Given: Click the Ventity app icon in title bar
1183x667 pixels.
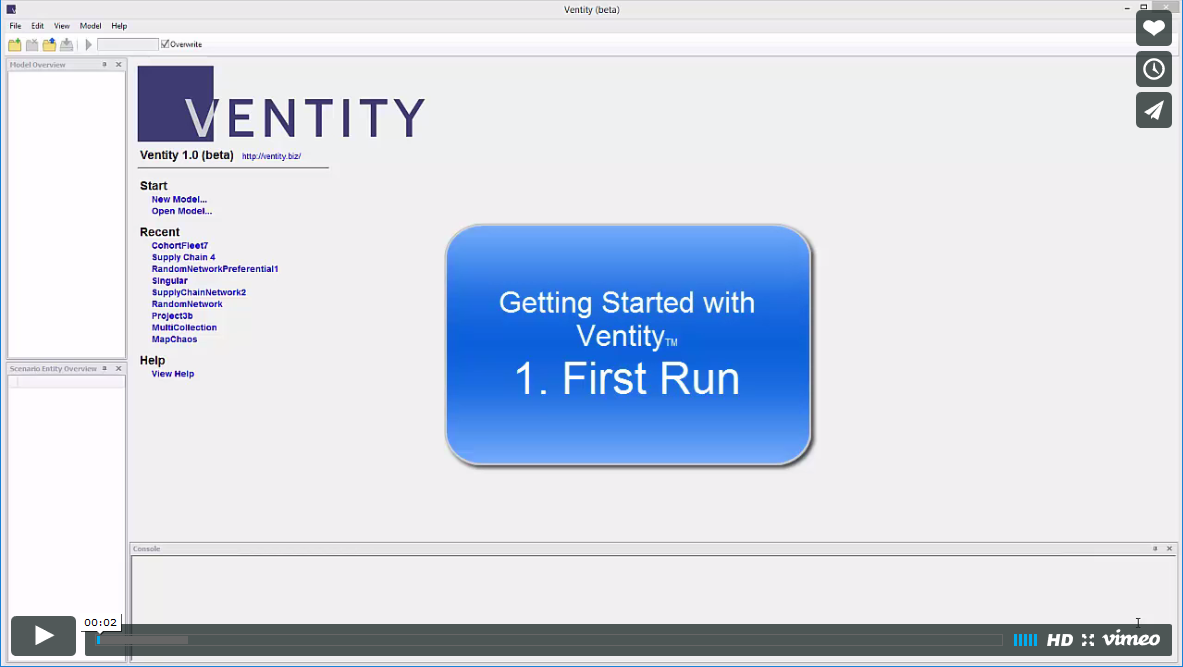Looking at the screenshot, I should click(x=11, y=9).
